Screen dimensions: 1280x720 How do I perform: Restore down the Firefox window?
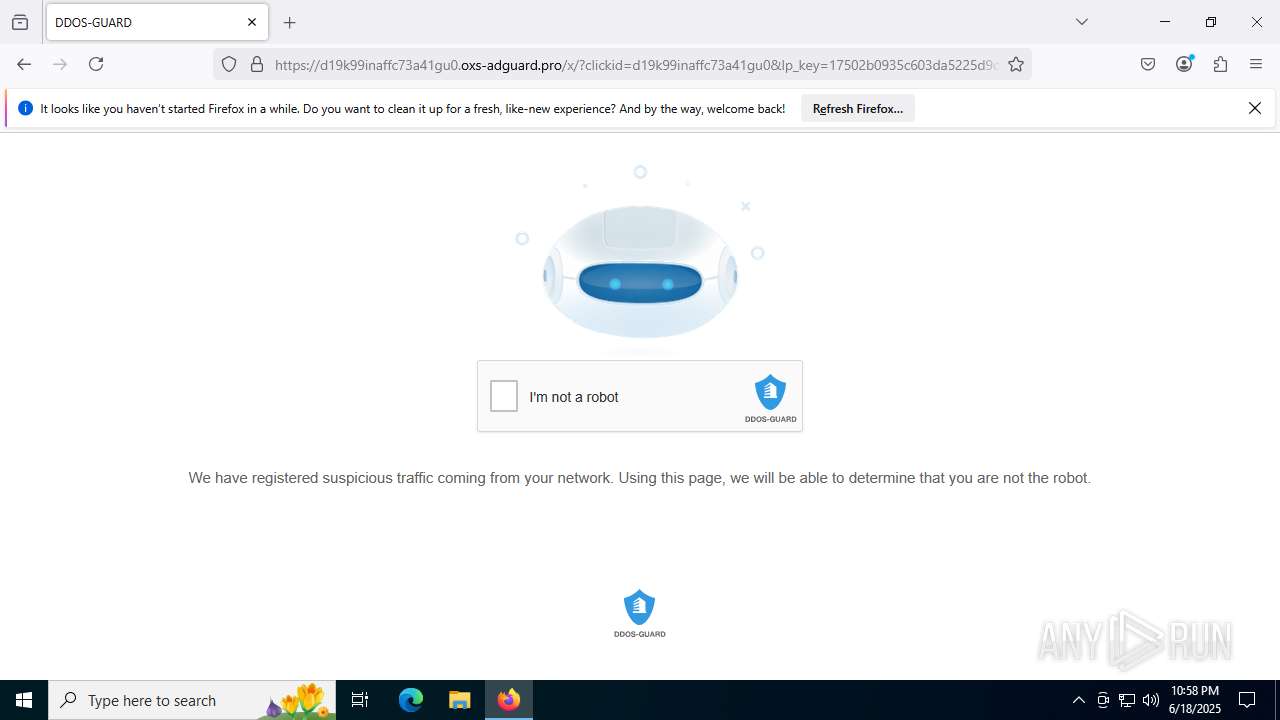click(1211, 22)
